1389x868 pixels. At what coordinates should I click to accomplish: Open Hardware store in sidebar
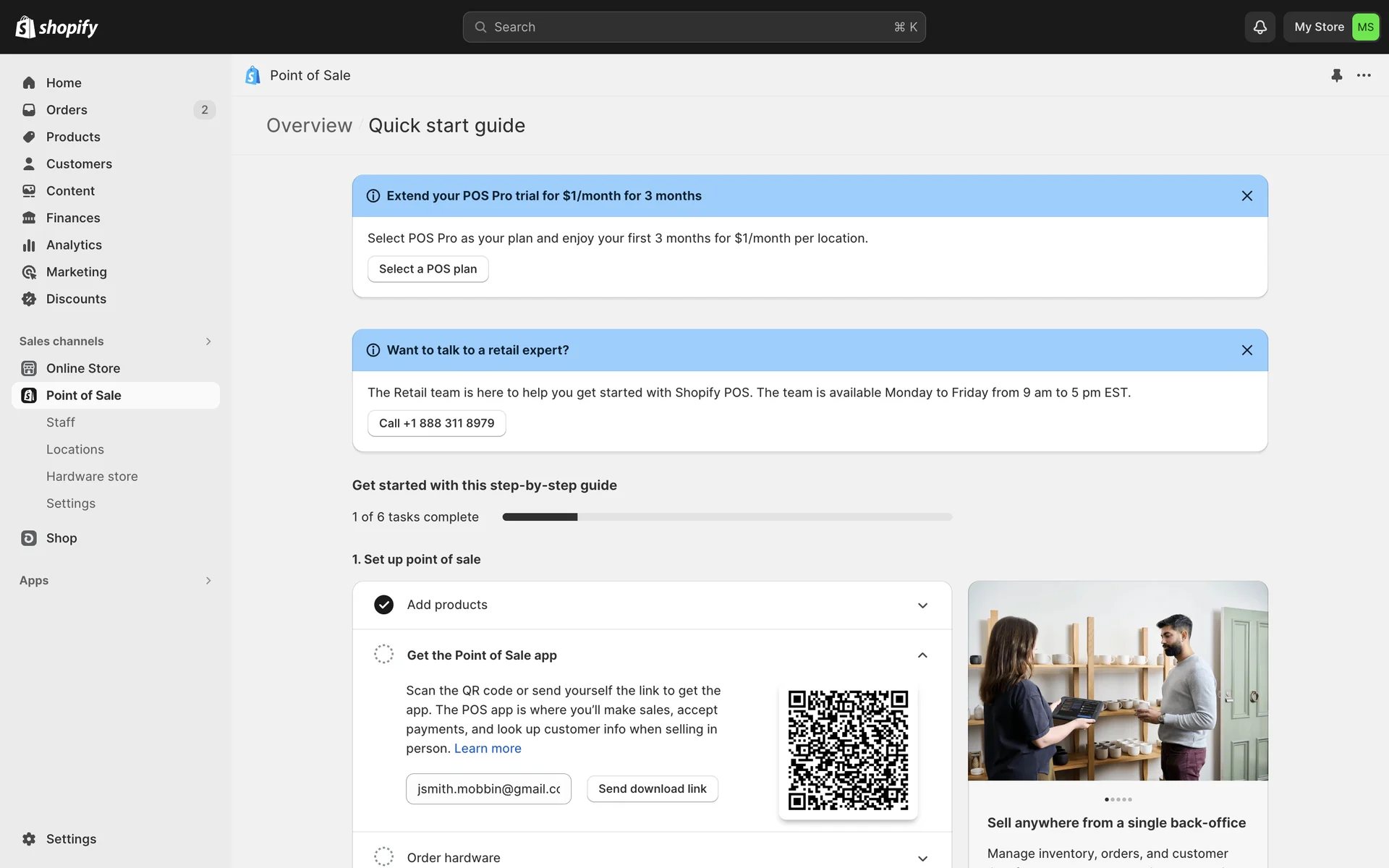tap(92, 477)
